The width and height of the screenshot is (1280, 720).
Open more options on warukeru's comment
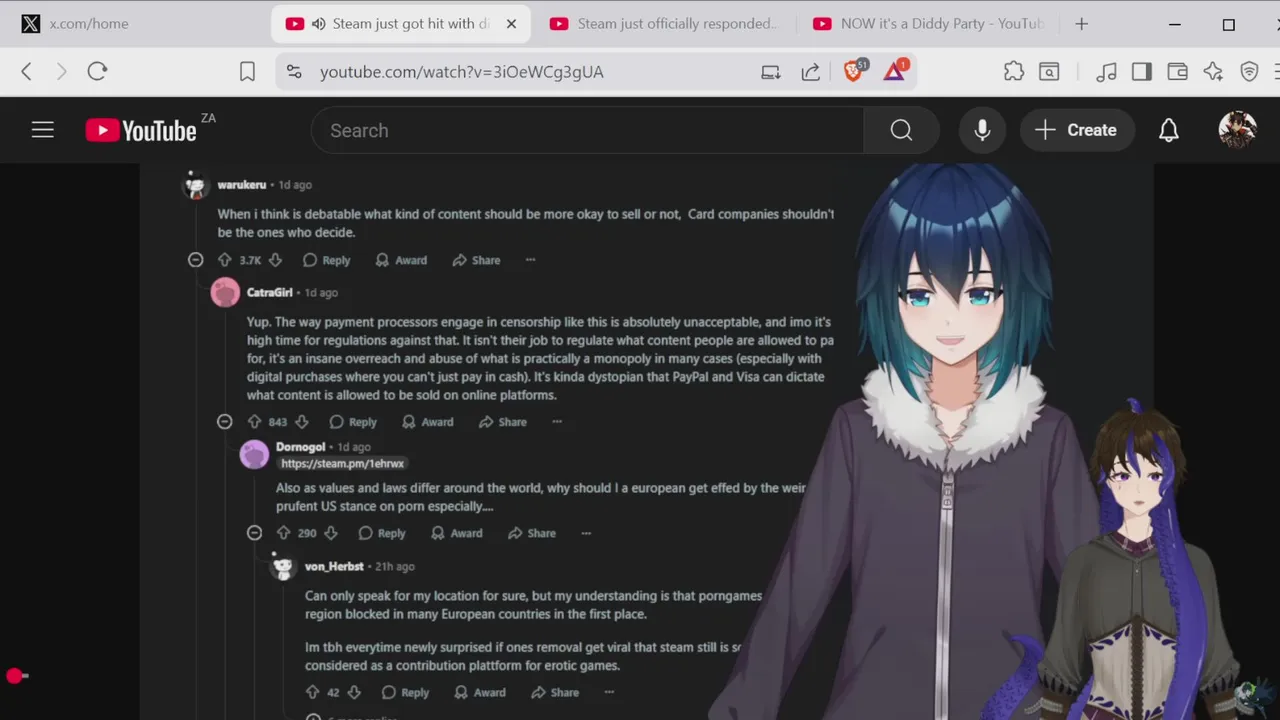530,260
